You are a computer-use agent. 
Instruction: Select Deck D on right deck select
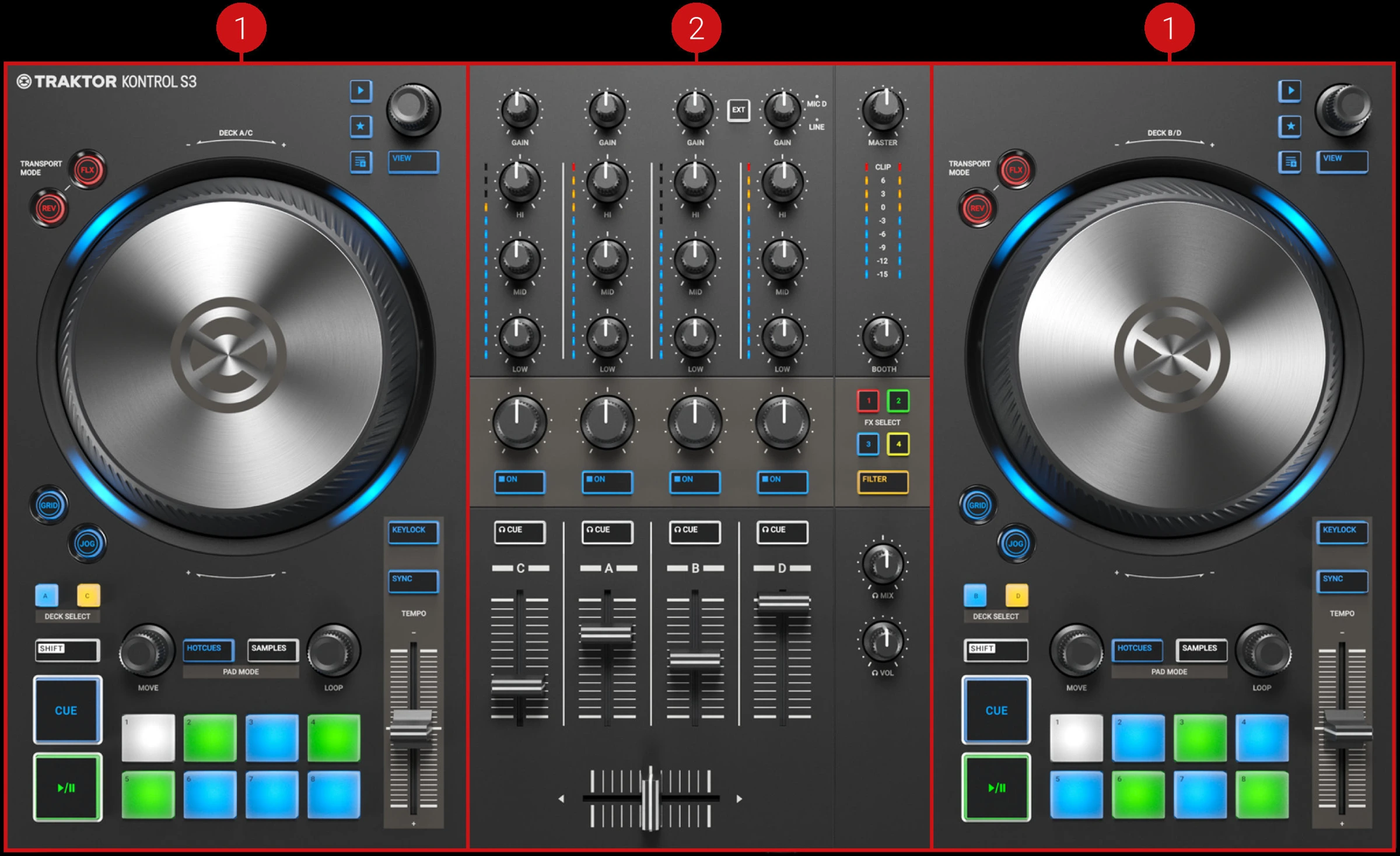(x=1017, y=595)
